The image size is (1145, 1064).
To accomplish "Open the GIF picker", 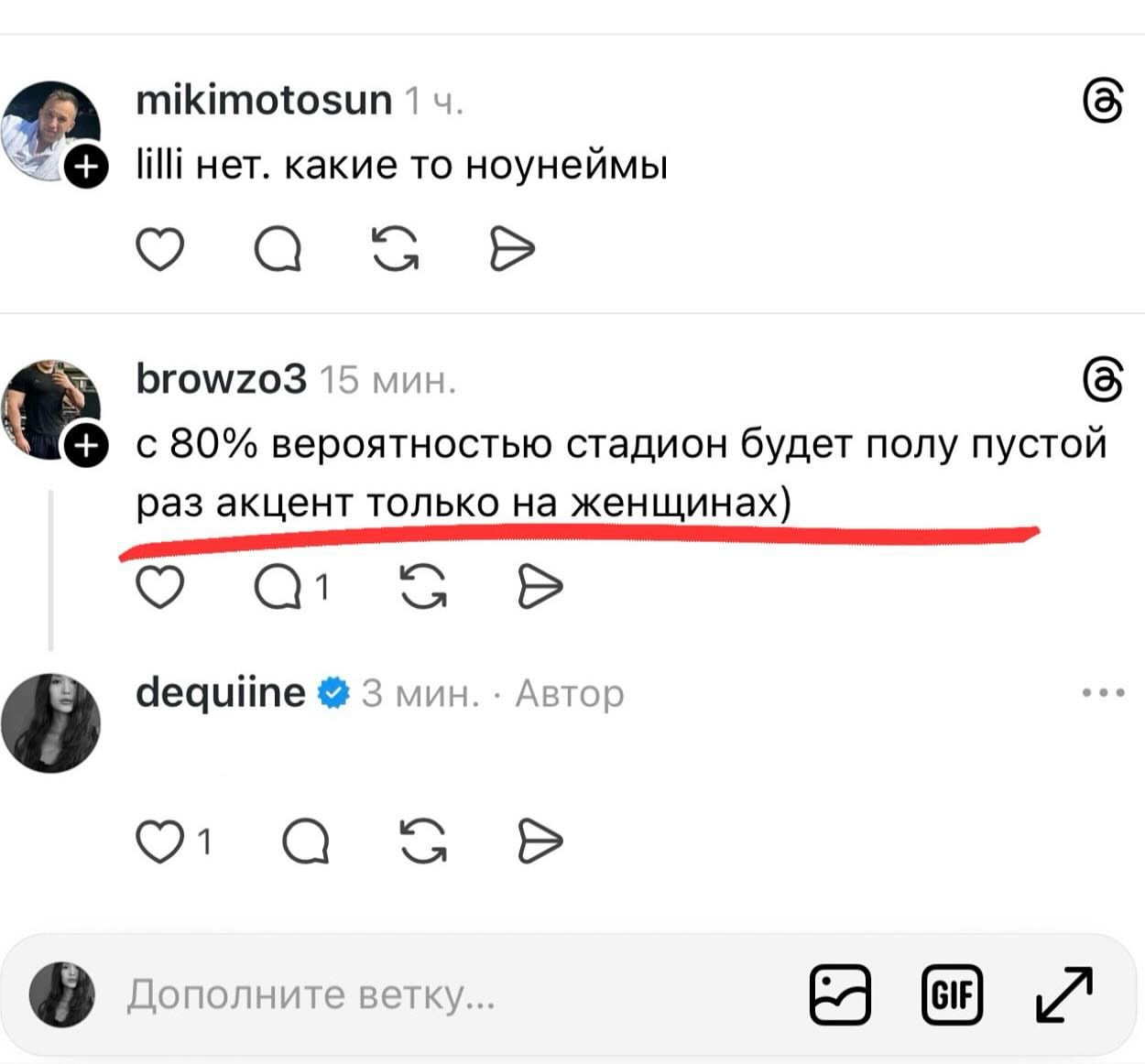I will (952, 994).
